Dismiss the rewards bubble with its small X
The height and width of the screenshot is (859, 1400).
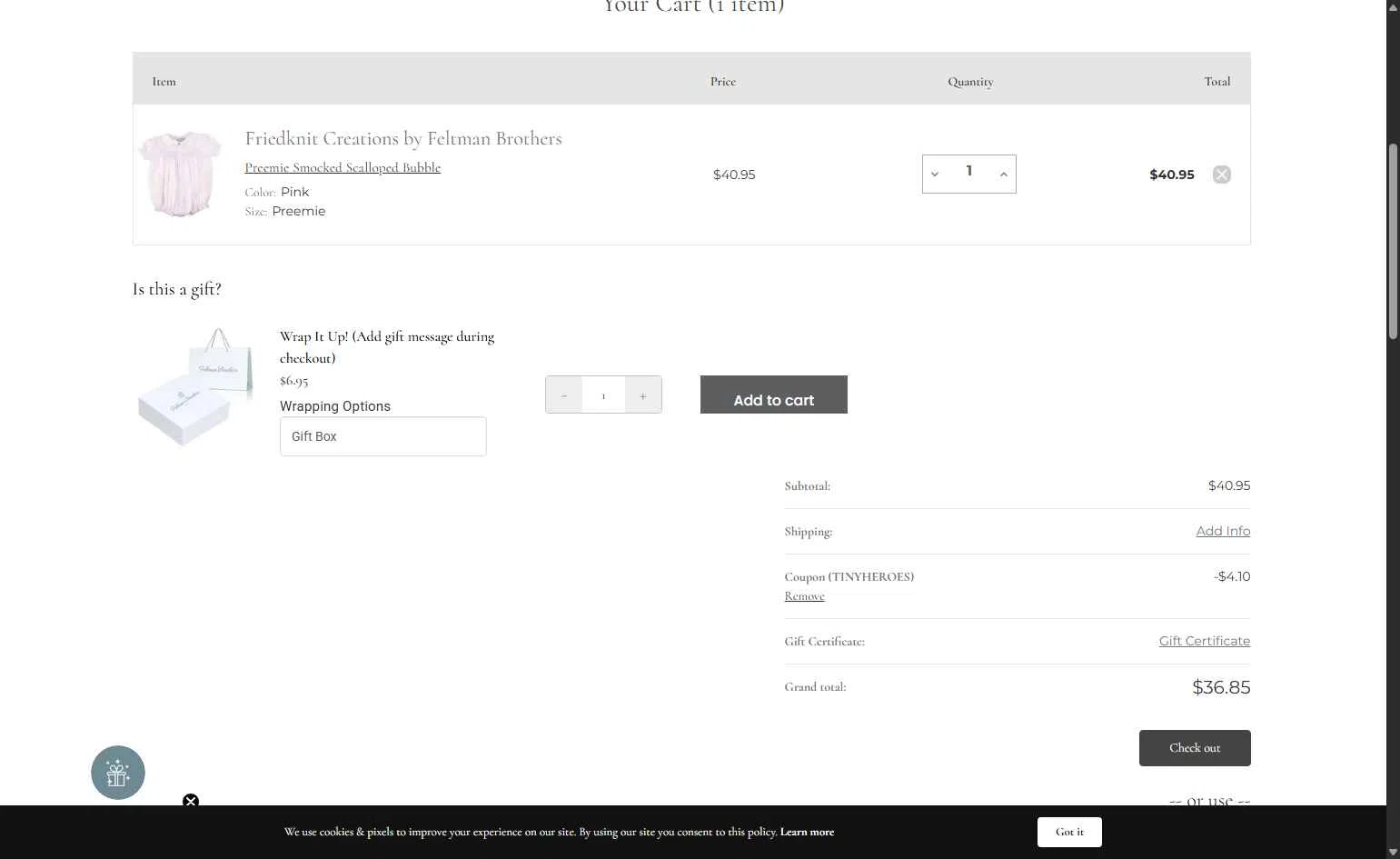click(191, 801)
